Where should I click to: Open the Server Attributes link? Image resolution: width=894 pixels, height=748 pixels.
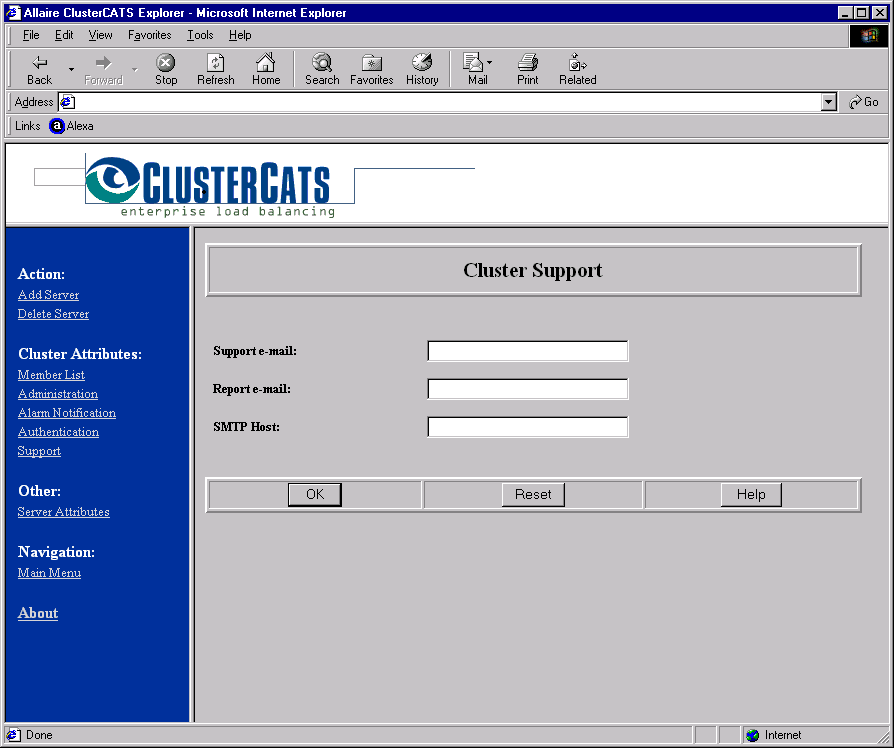(x=63, y=512)
